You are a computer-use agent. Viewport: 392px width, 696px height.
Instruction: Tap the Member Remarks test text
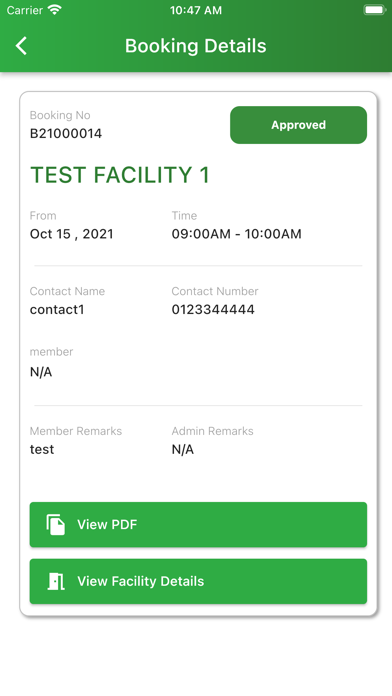pyautogui.click(x=42, y=450)
